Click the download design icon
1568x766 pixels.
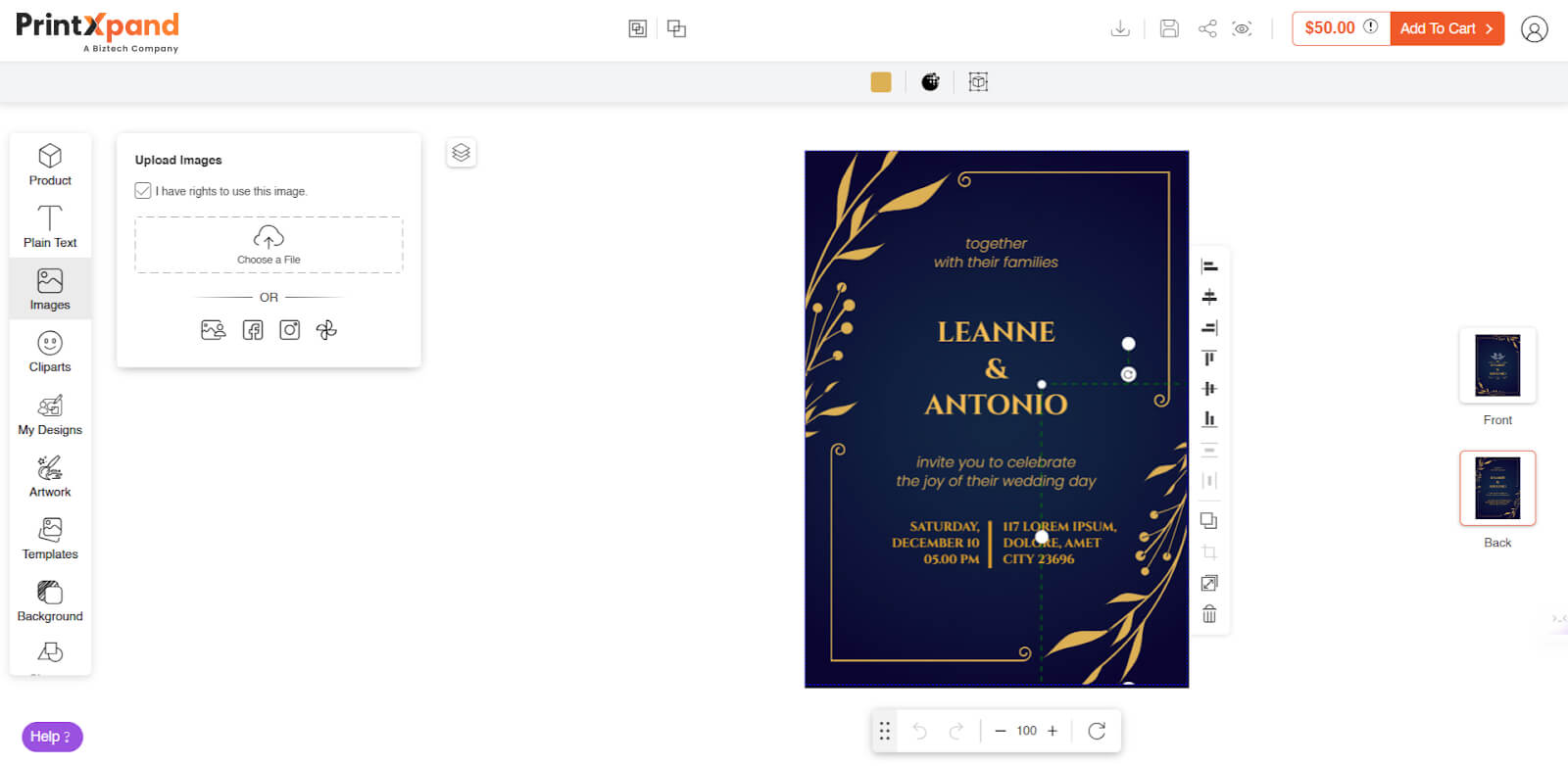click(1120, 28)
